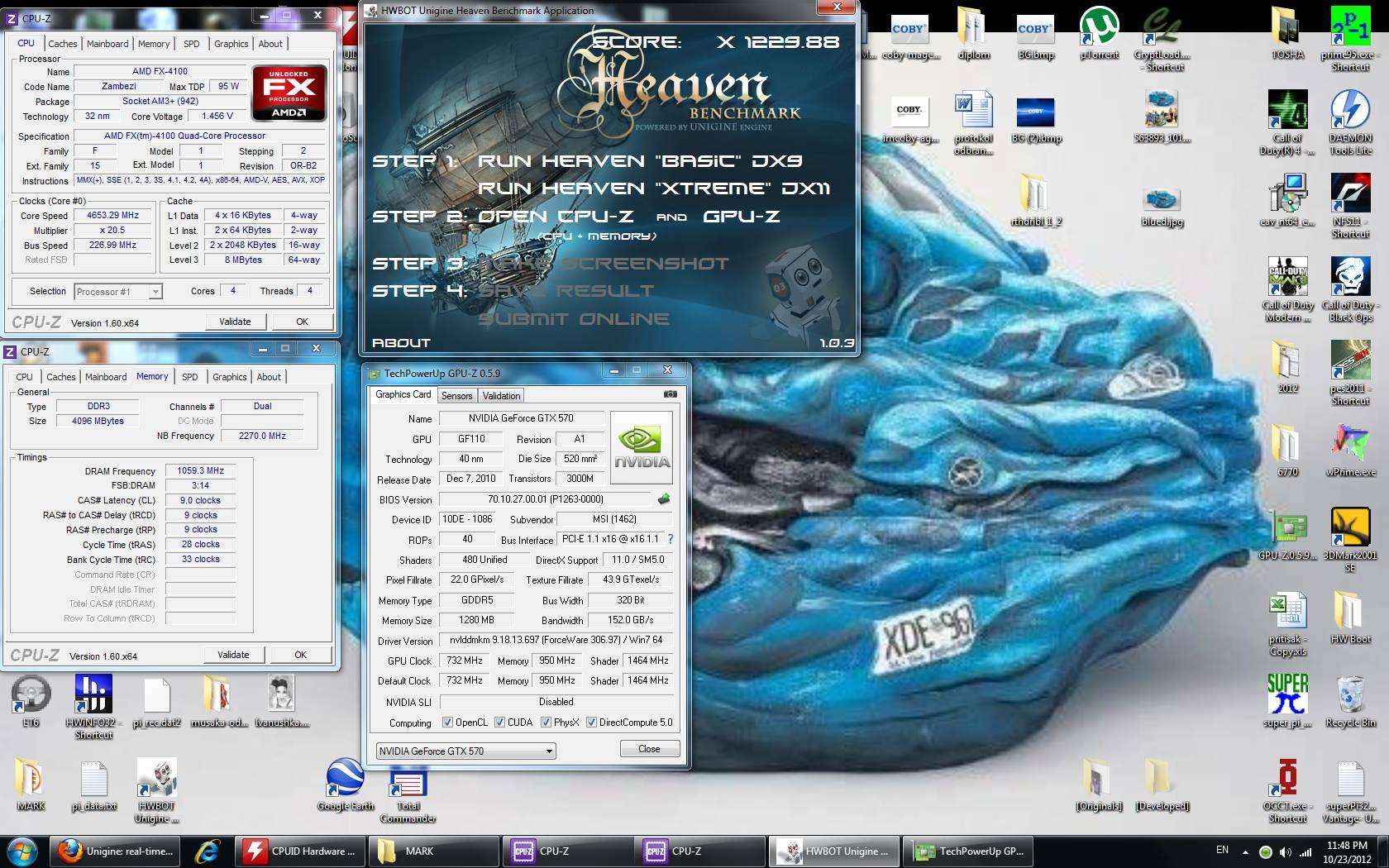The height and width of the screenshot is (868, 1389).
Task: Click the bus interface question mark in GPU-Z
Action: 670,539
